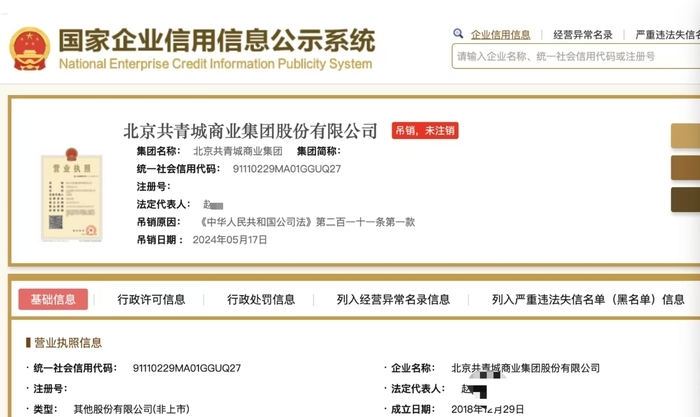Click the 成立日期 value 2018年12月29日
Image resolution: width=700 pixels, height=417 pixels.
pos(488,409)
